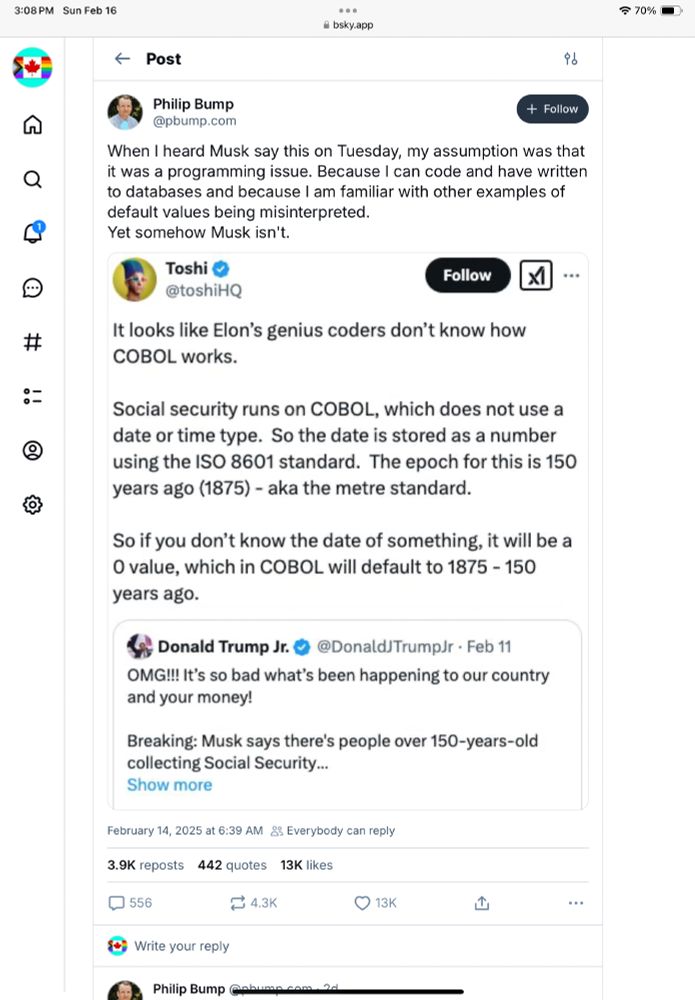Open Notifications from the sidebar
This screenshot has height=1000, width=695.
[x=33, y=233]
